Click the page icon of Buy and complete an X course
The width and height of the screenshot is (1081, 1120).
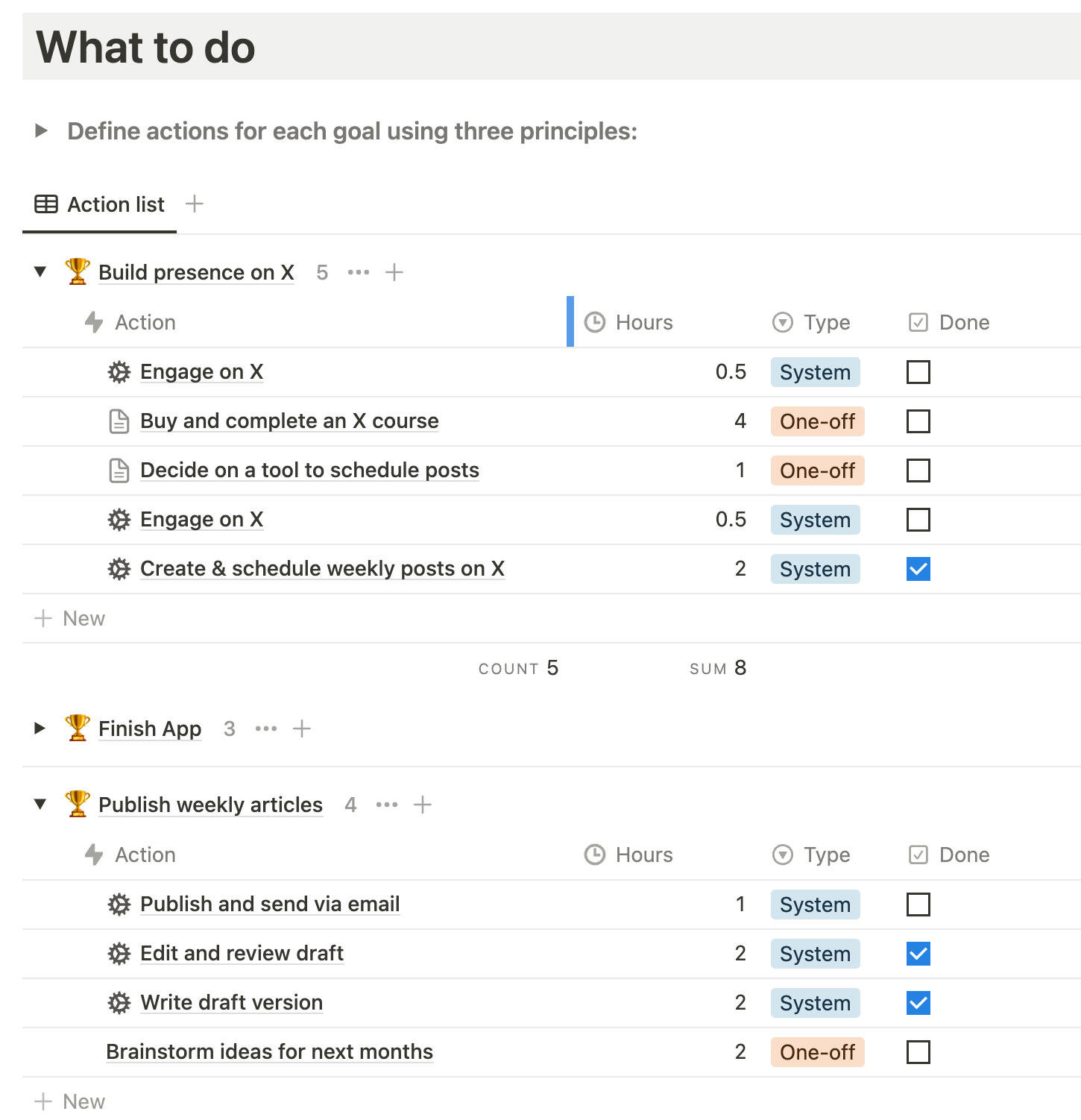tap(119, 421)
